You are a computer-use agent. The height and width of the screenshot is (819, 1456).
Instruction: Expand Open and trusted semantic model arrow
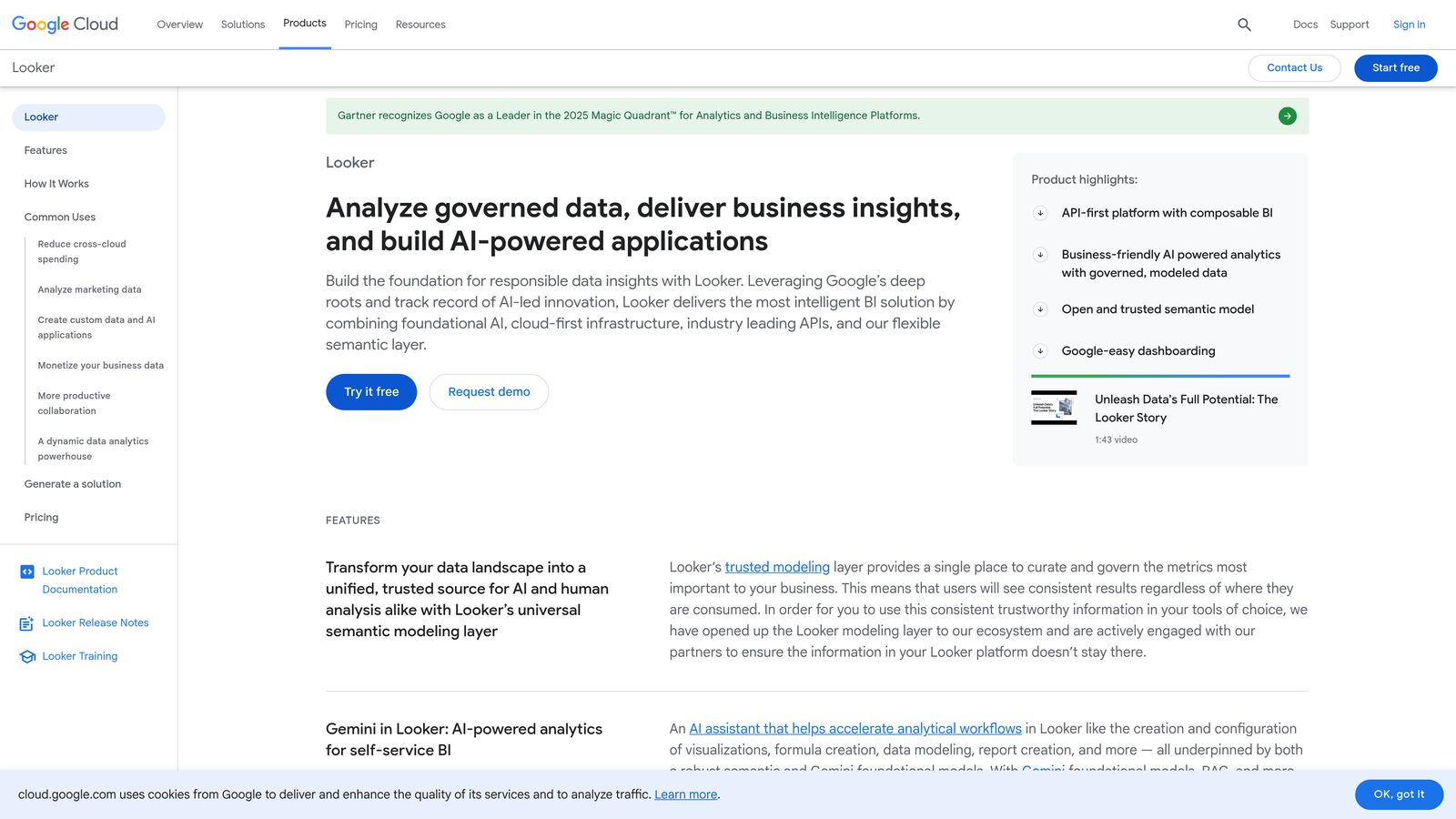[1040, 309]
